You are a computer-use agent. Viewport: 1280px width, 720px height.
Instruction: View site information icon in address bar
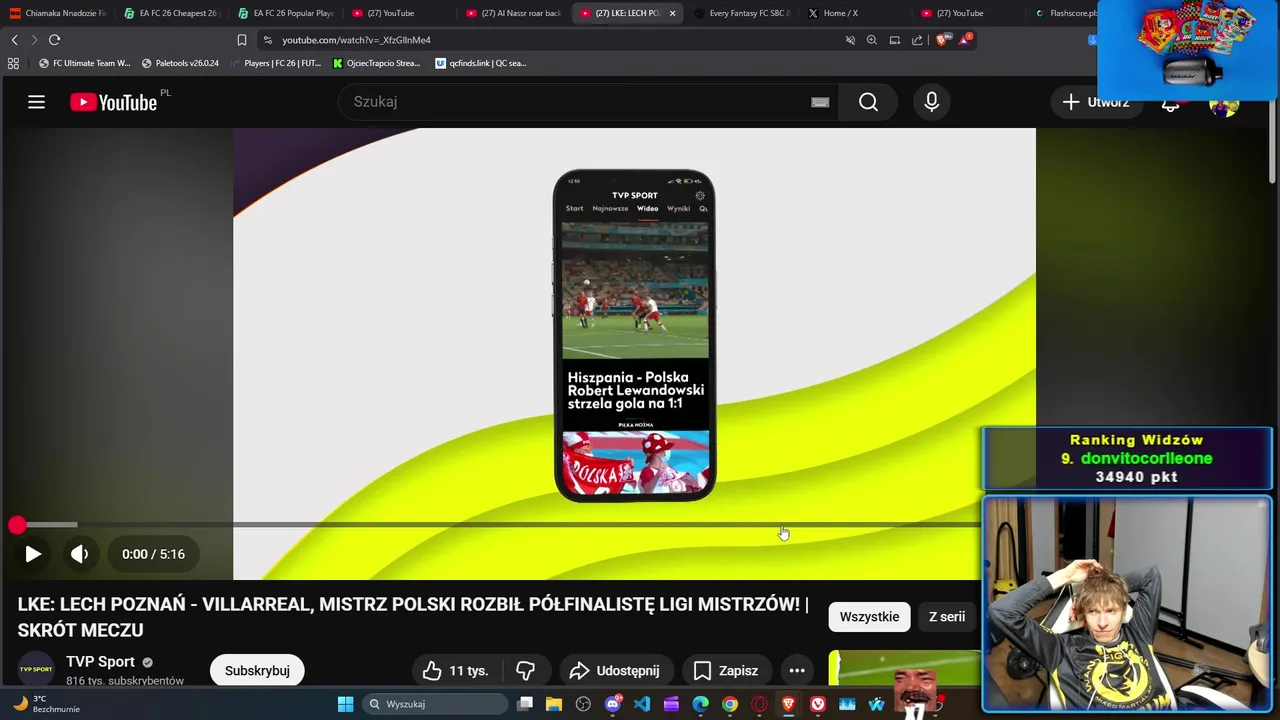click(267, 40)
